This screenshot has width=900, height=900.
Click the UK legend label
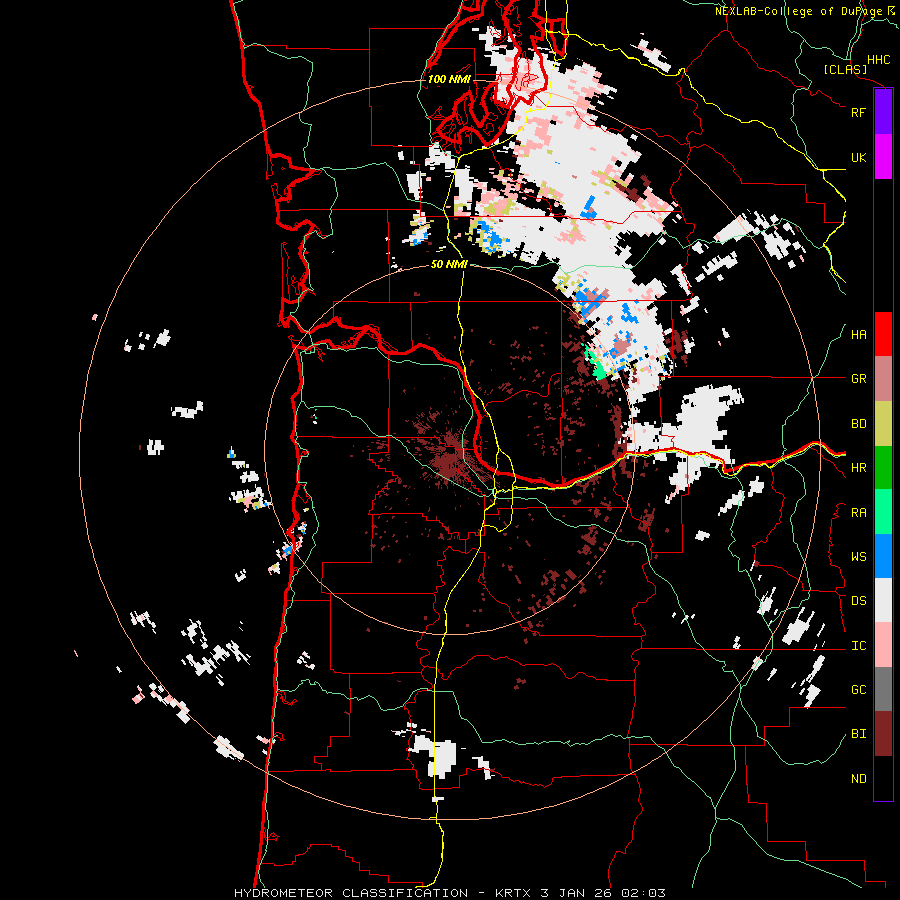pos(858,157)
